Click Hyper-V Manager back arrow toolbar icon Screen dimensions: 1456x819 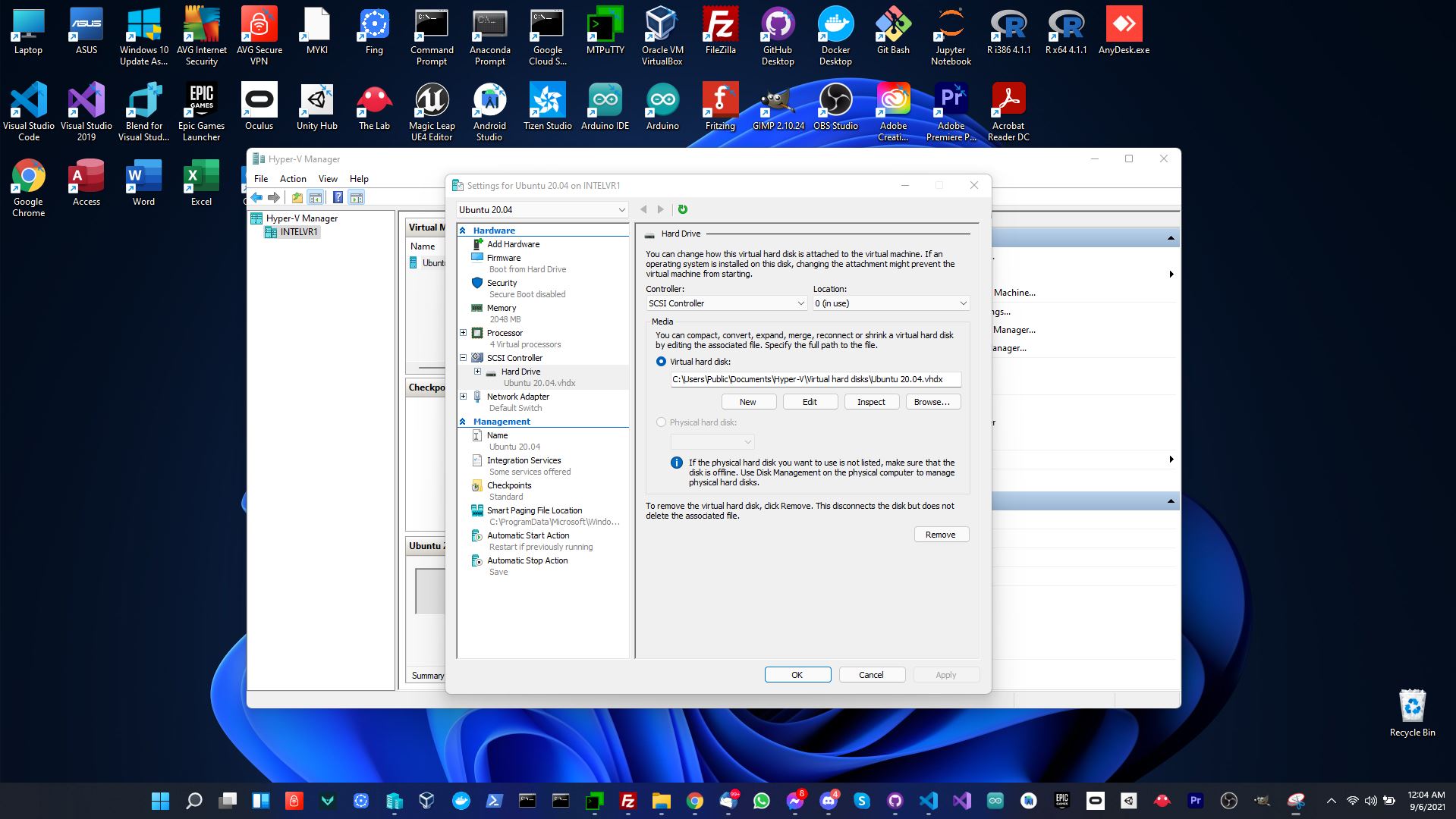pyautogui.click(x=256, y=198)
